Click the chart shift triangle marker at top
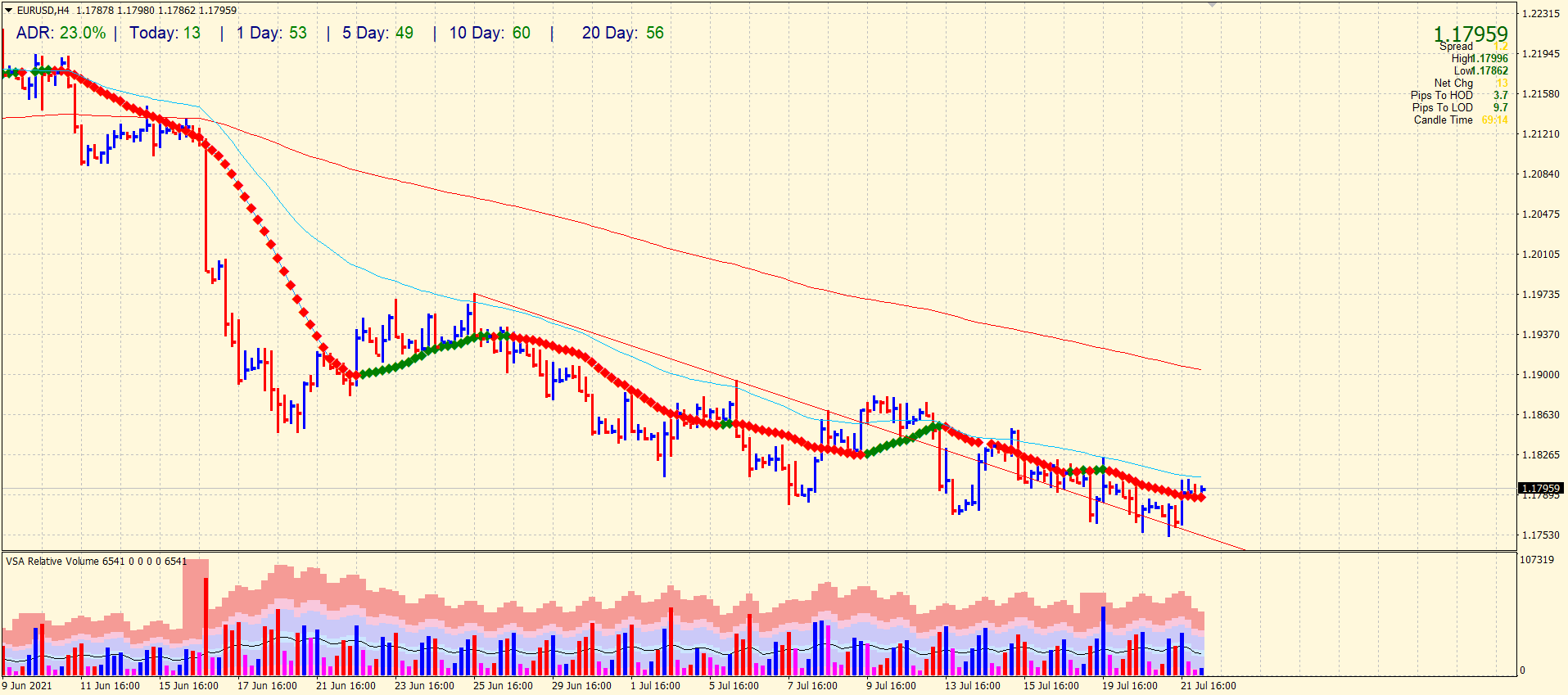The height and width of the screenshot is (695, 1568). click(x=1212, y=5)
